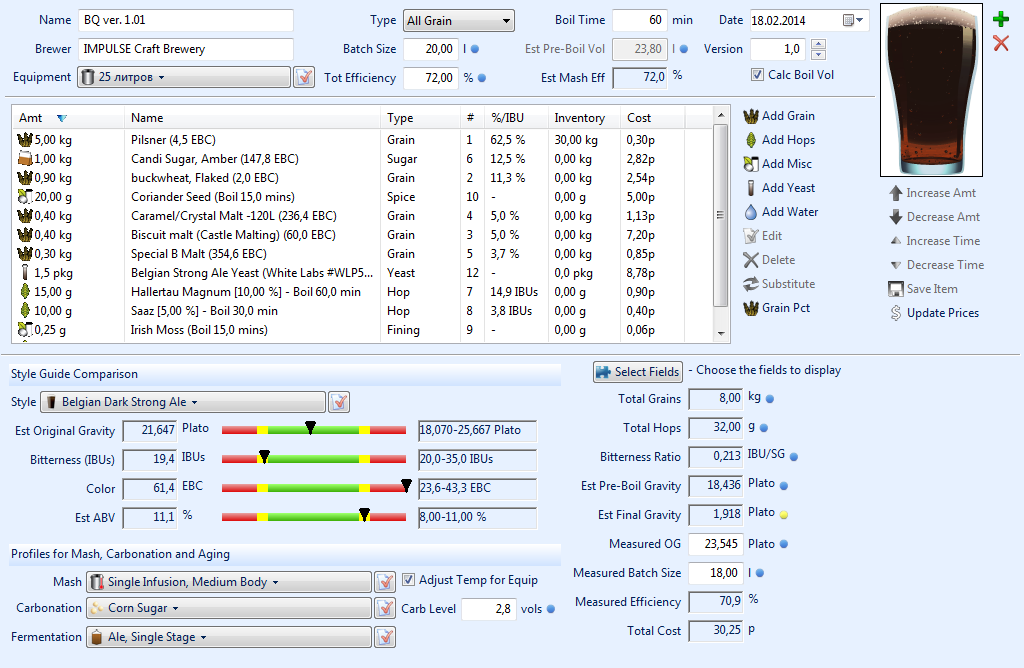The width and height of the screenshot is (1024, 668).
Task: Sort ingredients by the Inventory column header
Action: 580,118
